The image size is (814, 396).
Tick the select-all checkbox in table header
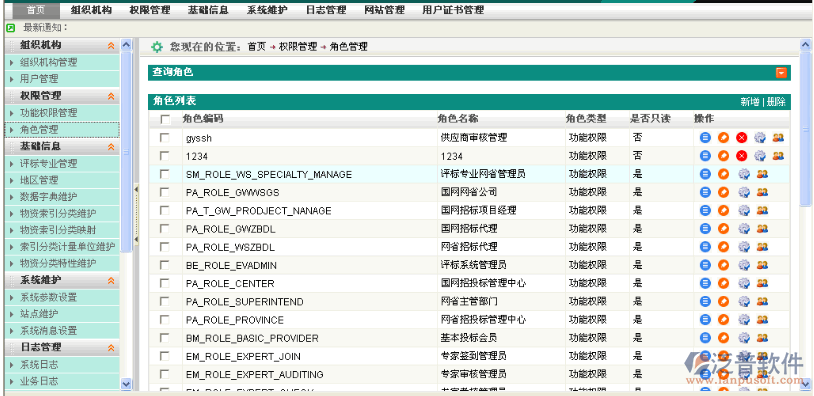(165, 119)
